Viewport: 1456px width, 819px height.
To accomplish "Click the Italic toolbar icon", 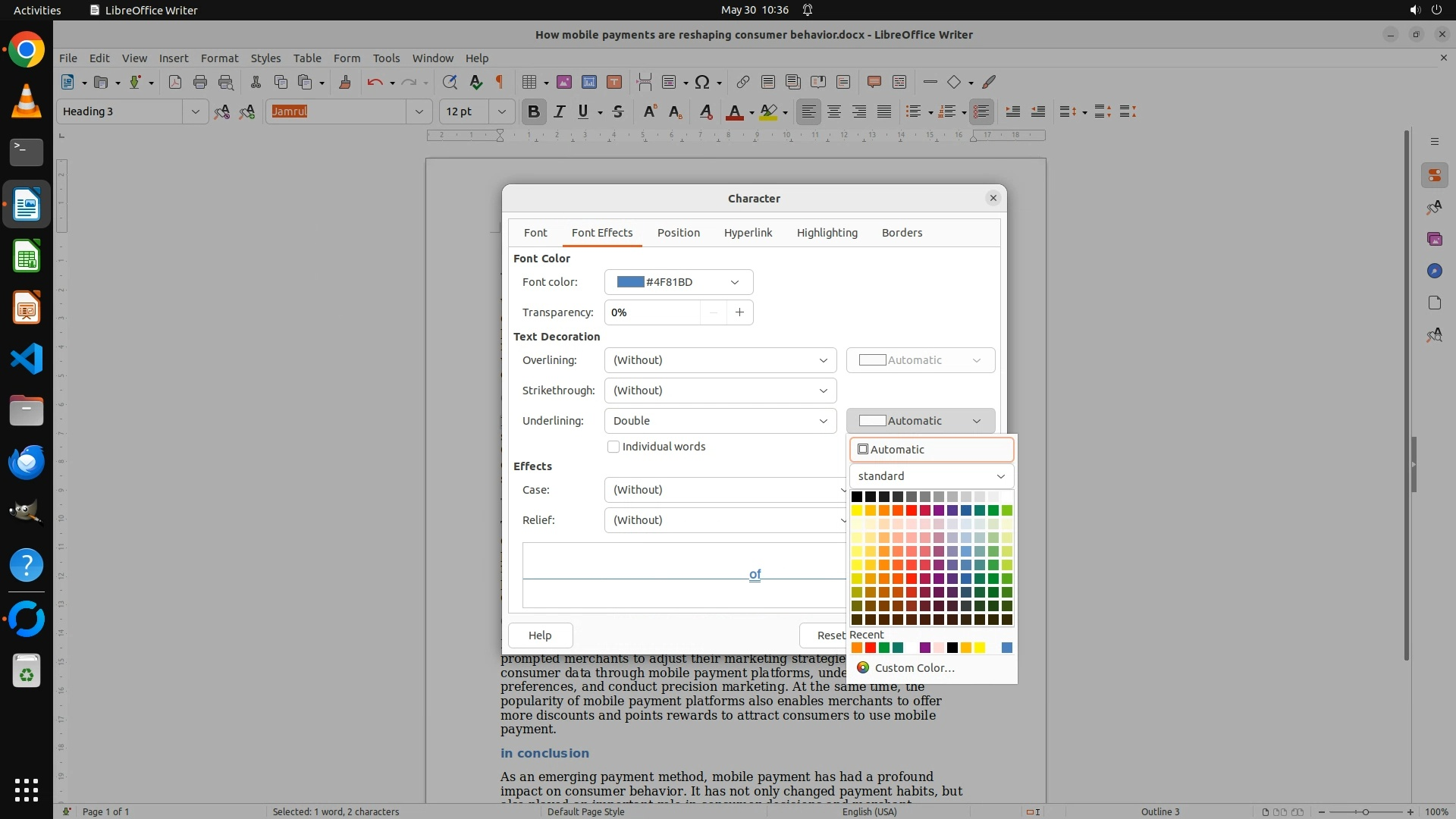I will 559,112.
